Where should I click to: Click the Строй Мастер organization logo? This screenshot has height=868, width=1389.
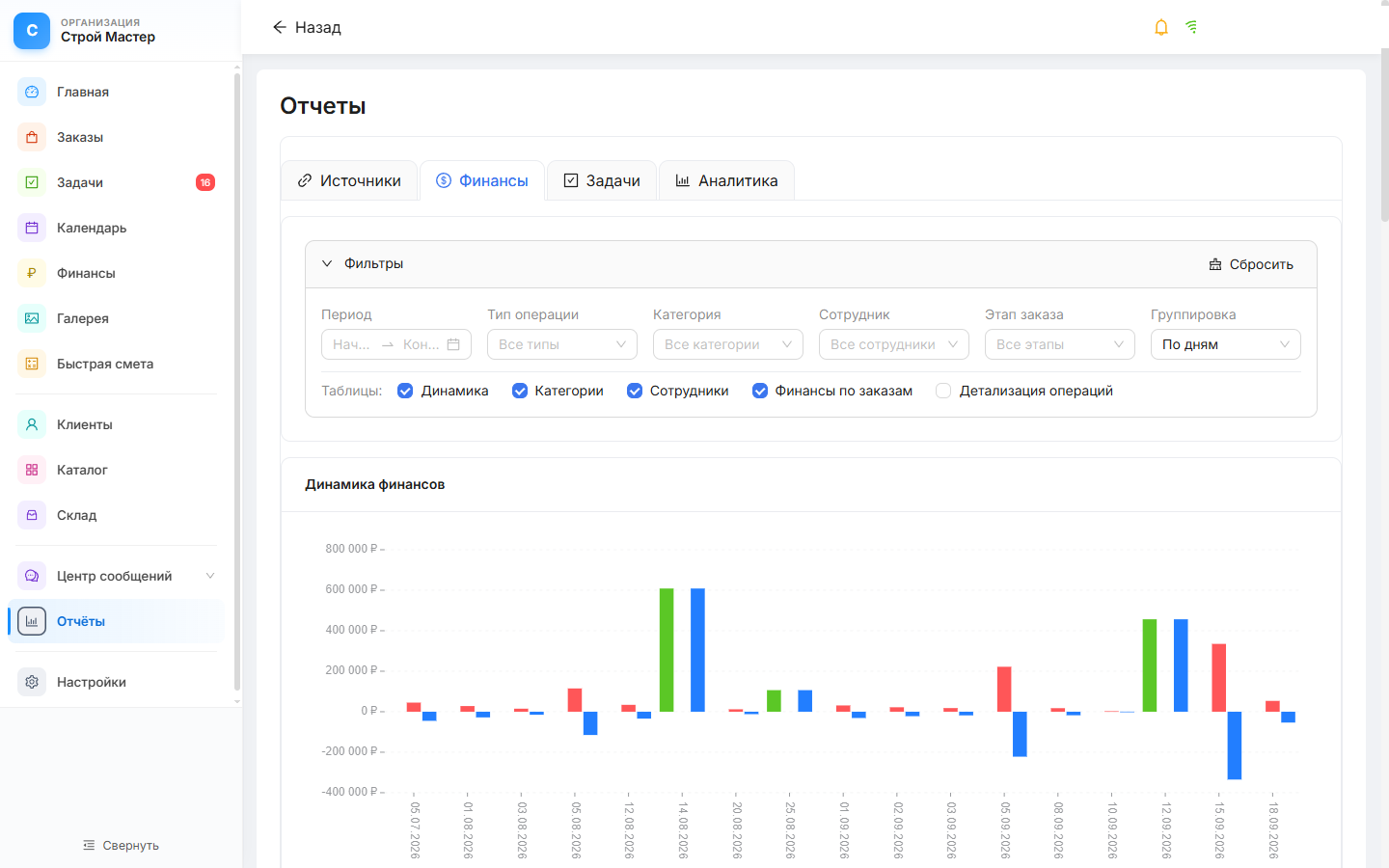click(x=32, y=31)
